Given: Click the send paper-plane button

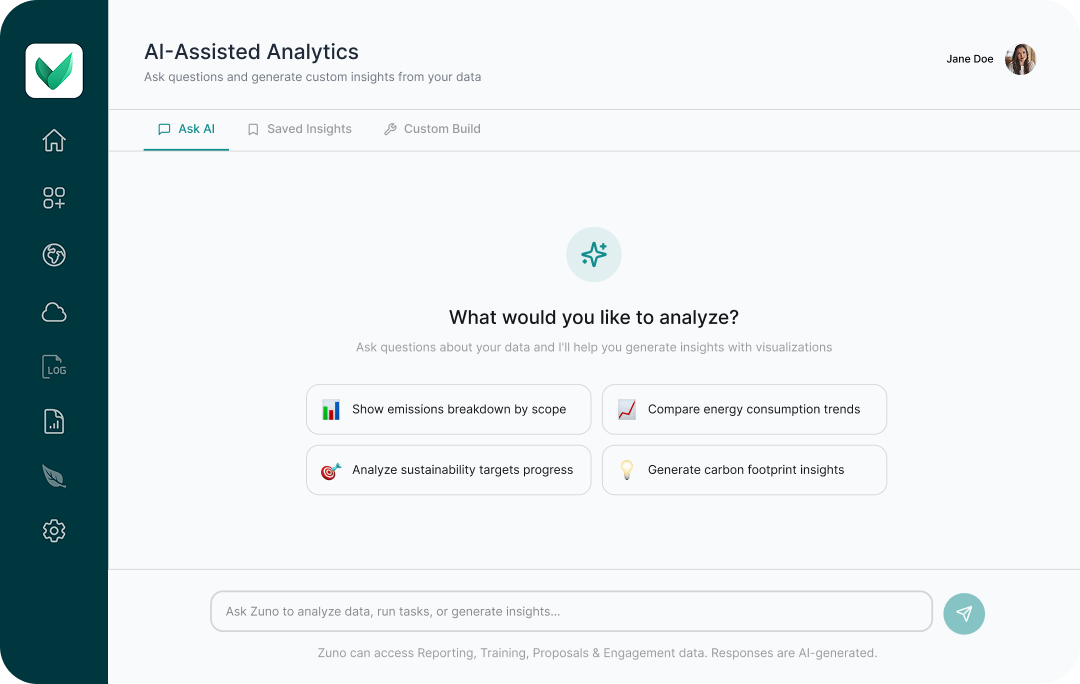Looking at the screenshot, I should pos(964,614).
